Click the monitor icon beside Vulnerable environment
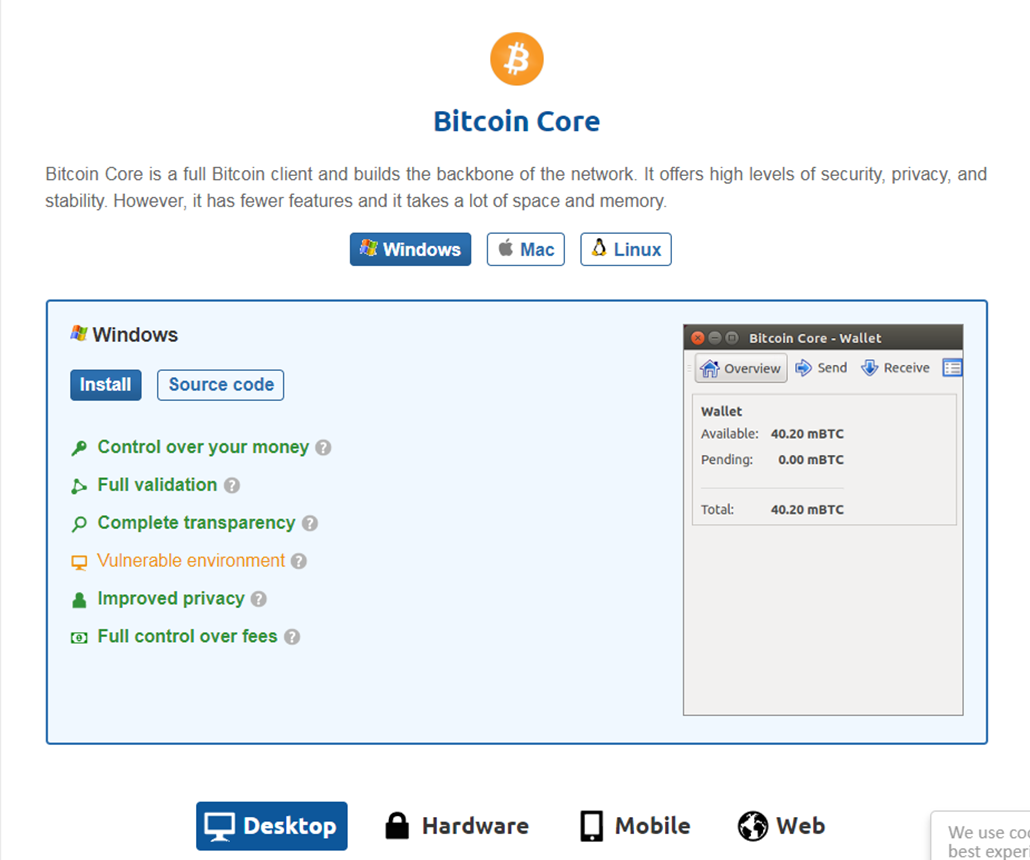The height and width of the screenshot is (860, 1030). pos(79,562)
